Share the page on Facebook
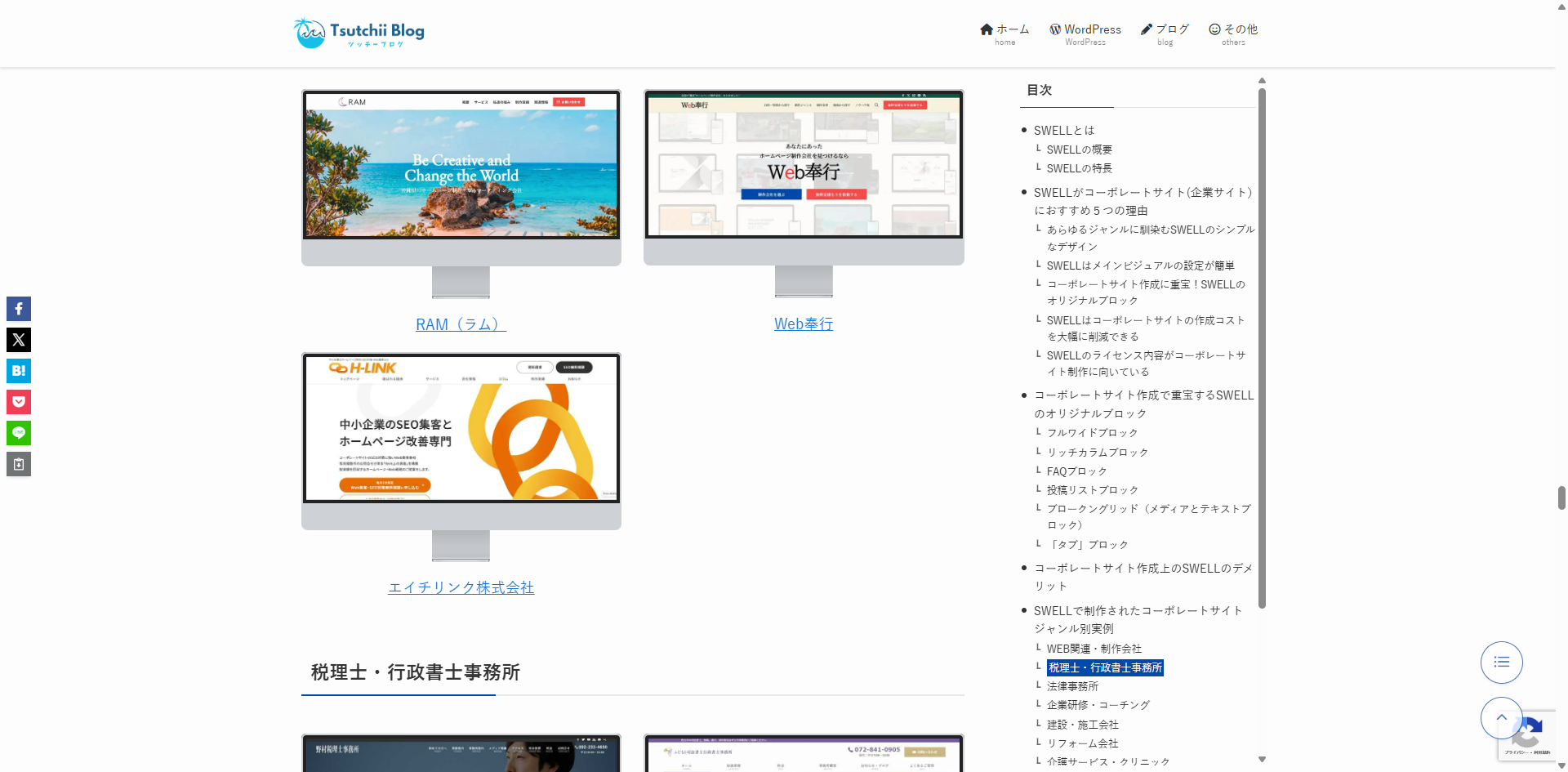1568x772 pixels. tap(19, 309)
